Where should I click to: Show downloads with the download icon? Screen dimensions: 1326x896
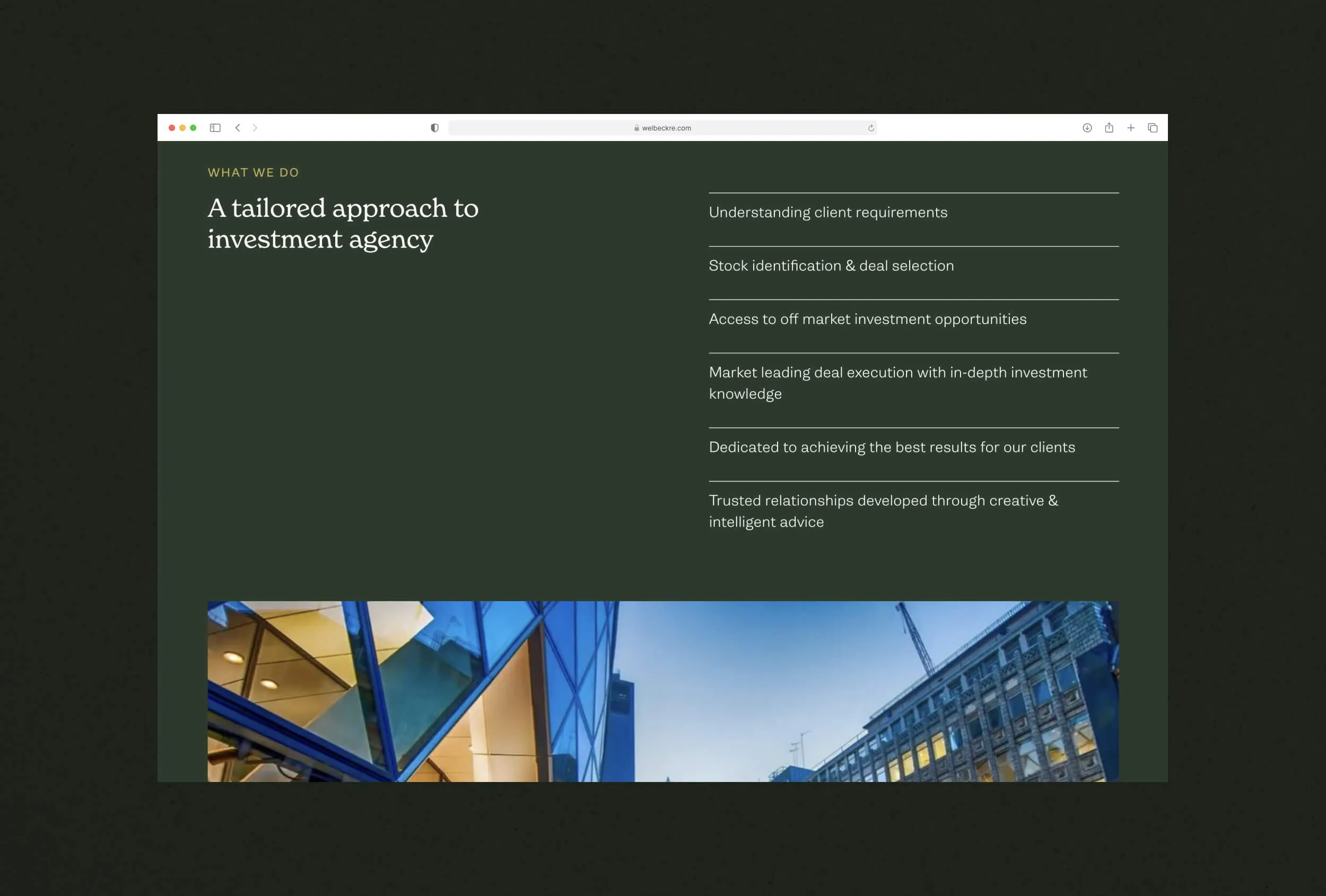pyautogui.click(x=1087, y=128)
